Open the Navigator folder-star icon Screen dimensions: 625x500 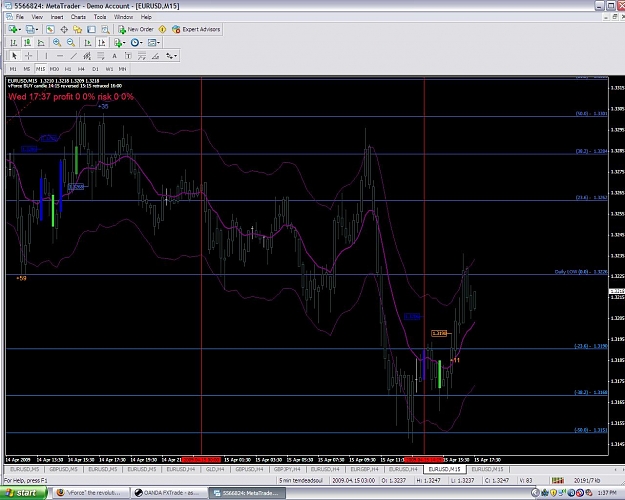click(77, 29)
